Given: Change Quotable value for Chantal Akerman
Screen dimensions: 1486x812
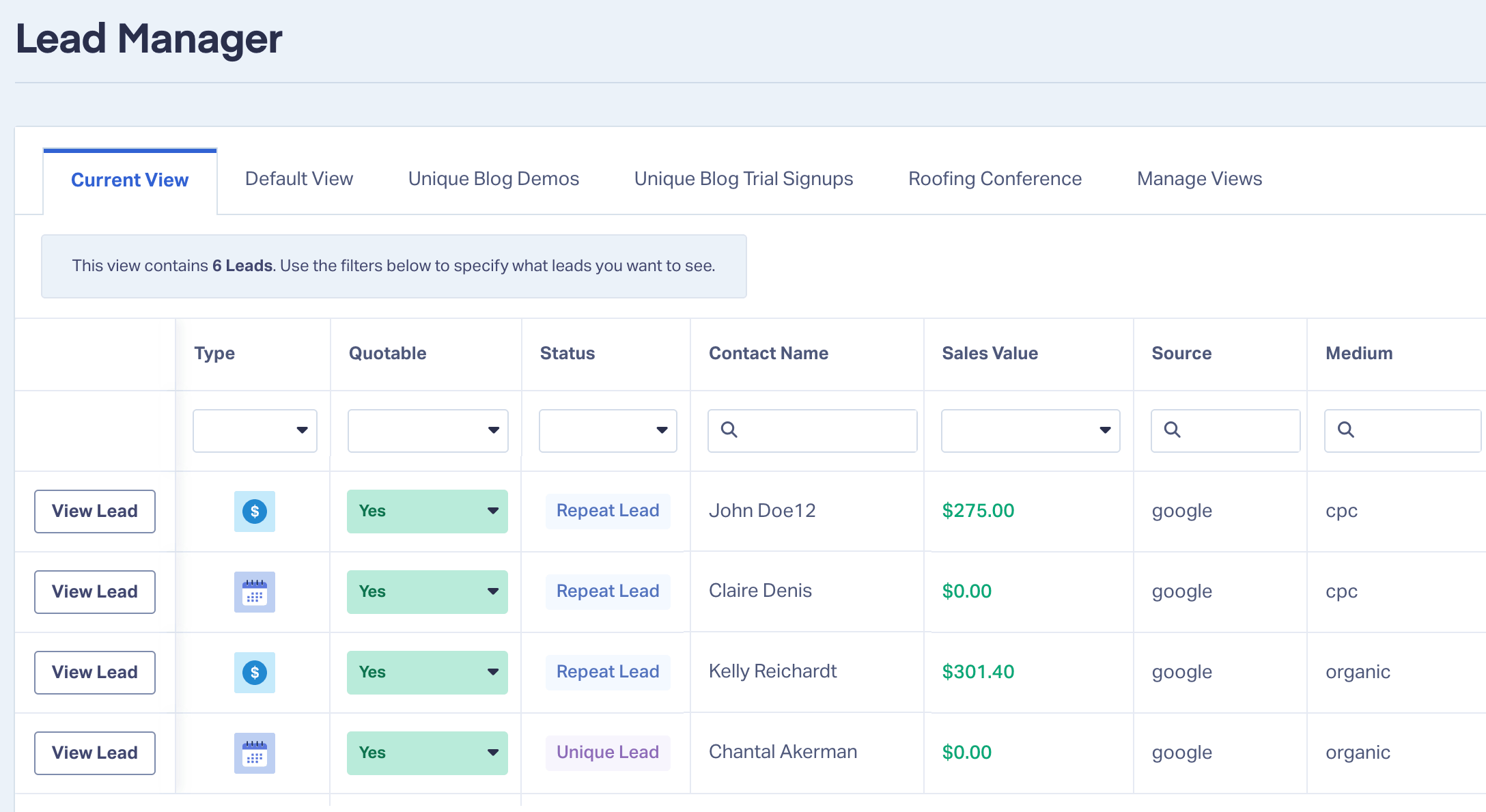Looking at the screenshot, I should 427,753.
